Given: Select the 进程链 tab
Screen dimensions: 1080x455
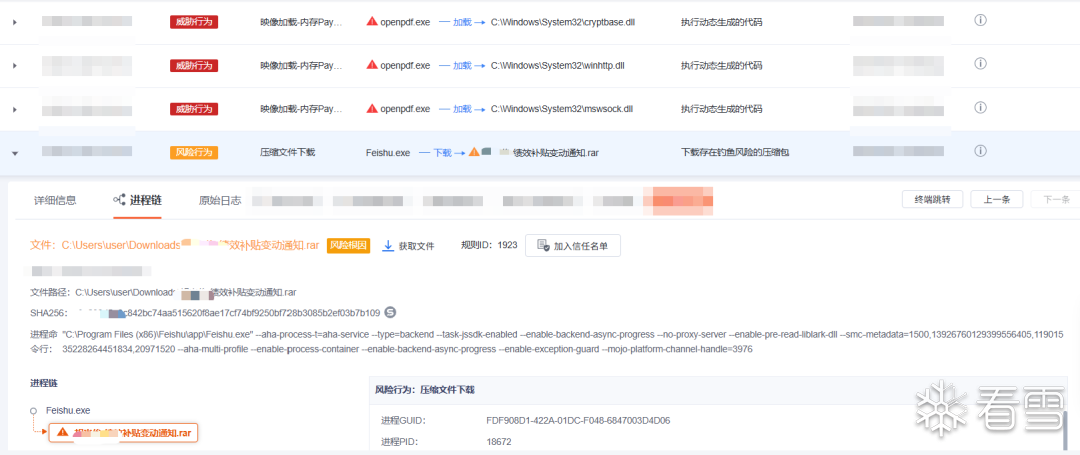Looking at the screenshot, I should click(138, 200).
